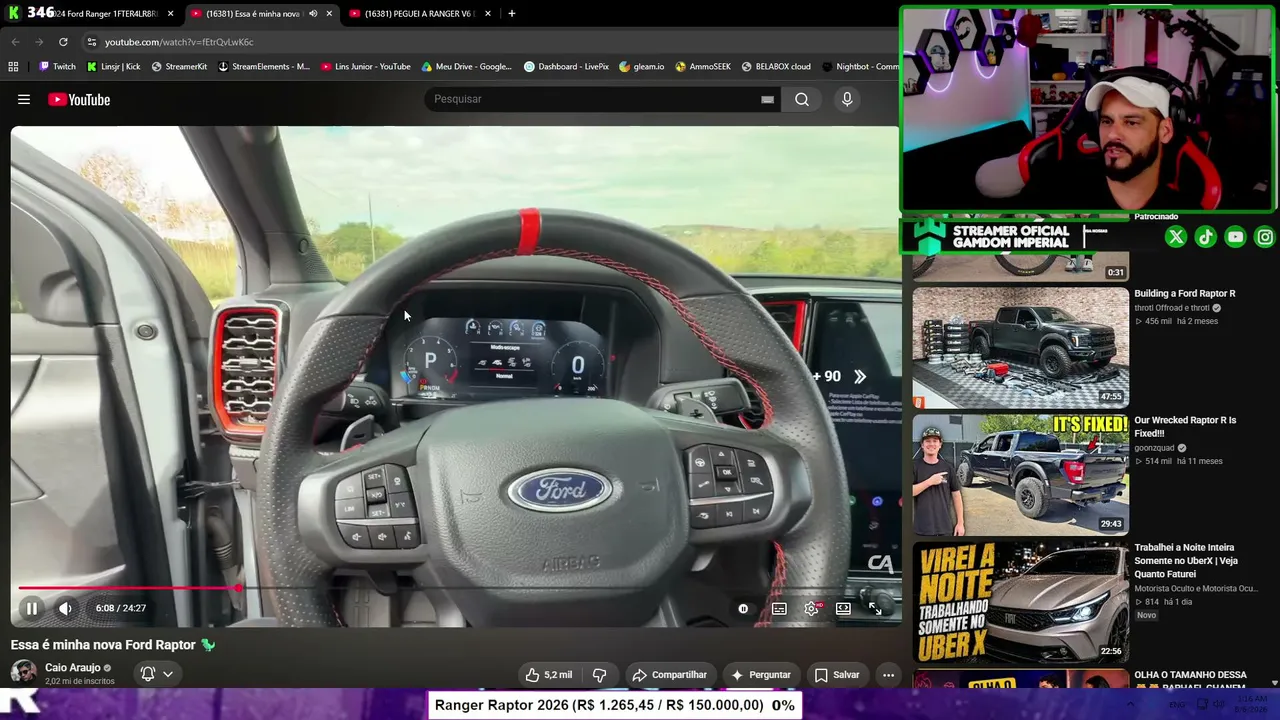Seek using the red video progress bar

pyautogui.click(x=128, y=588)
